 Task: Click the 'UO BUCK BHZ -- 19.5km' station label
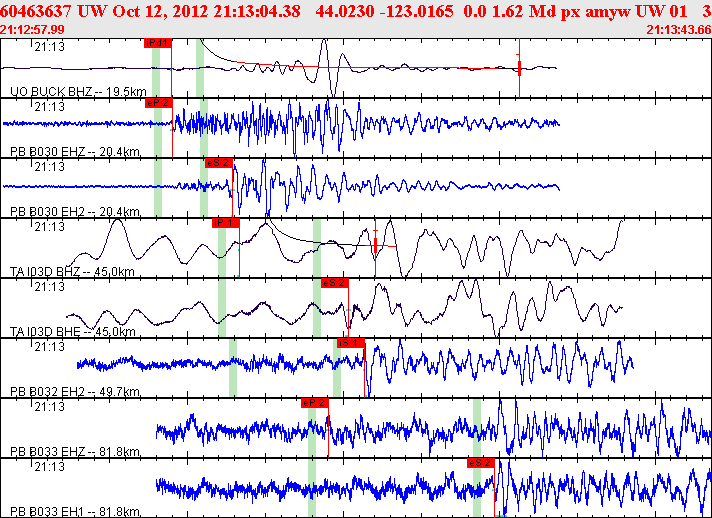click(78, 92)
